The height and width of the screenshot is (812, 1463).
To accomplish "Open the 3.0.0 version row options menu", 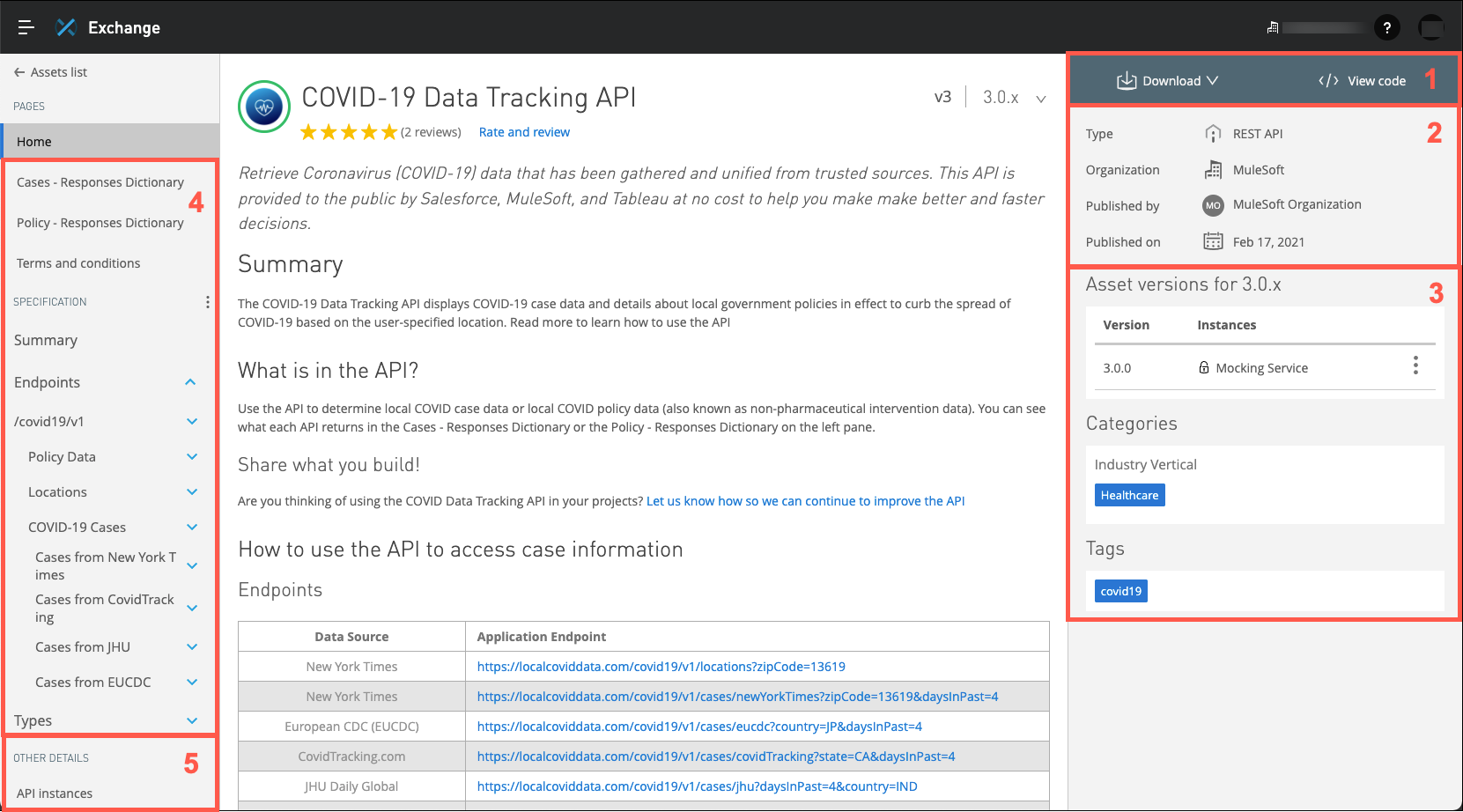I will (x=1415, y=365).
